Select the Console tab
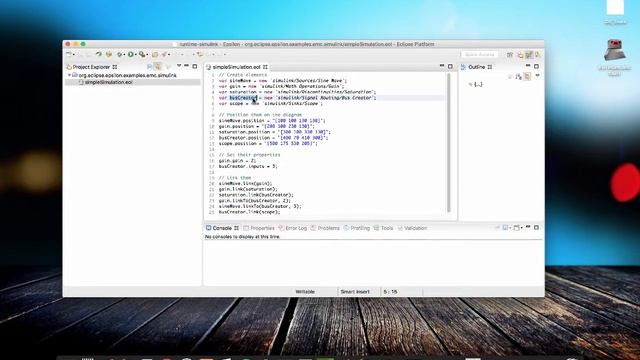This screenshot has width=640, height=360. 222,228
